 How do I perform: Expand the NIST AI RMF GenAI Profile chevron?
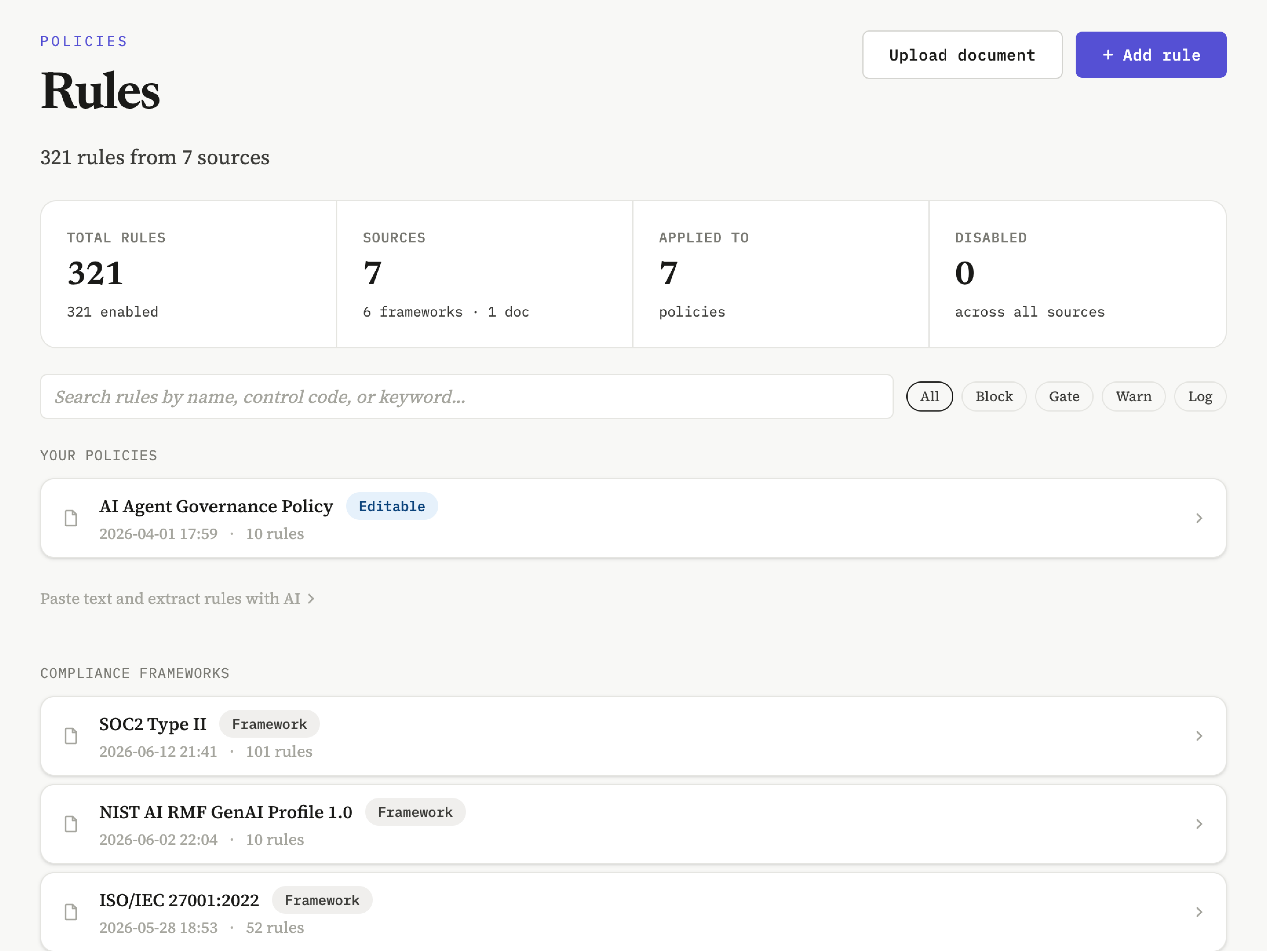(1199, 824)
